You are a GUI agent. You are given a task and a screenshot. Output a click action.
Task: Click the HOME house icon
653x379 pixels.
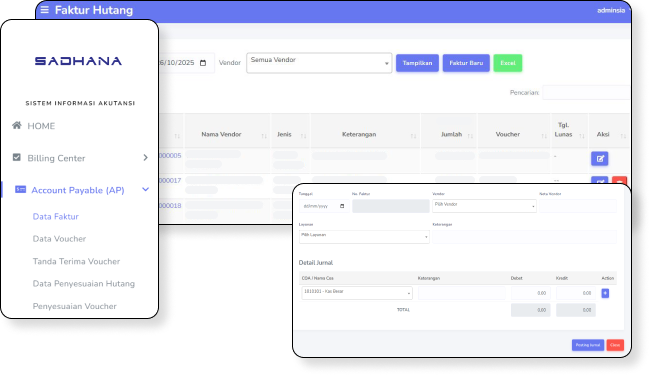tap(17, 125)
